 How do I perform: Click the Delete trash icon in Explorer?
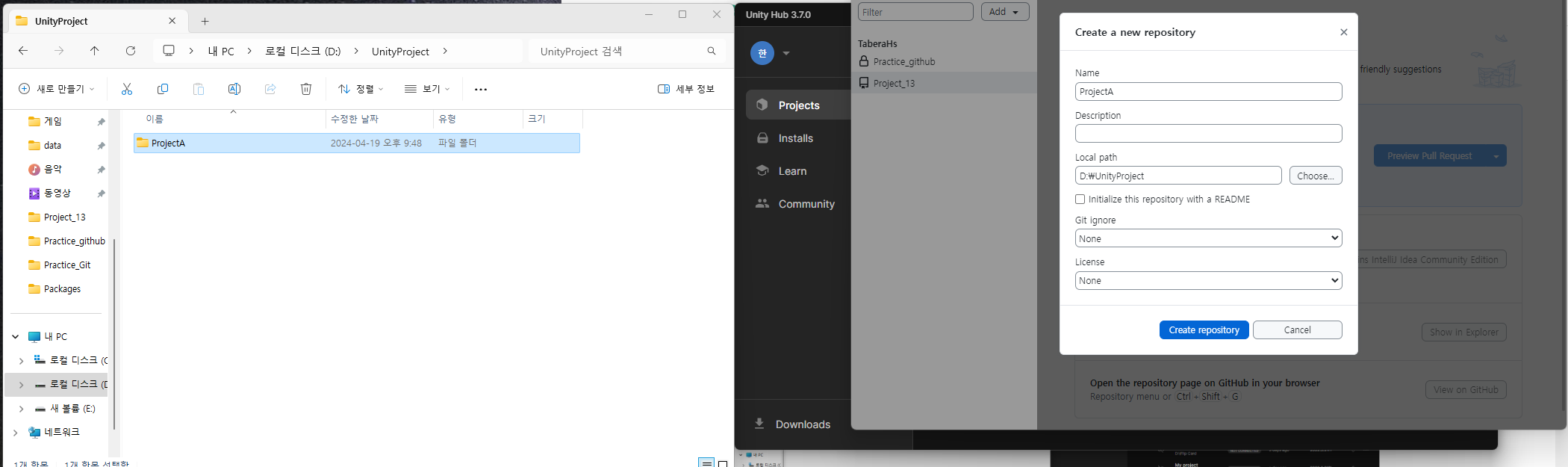[306, 89]
